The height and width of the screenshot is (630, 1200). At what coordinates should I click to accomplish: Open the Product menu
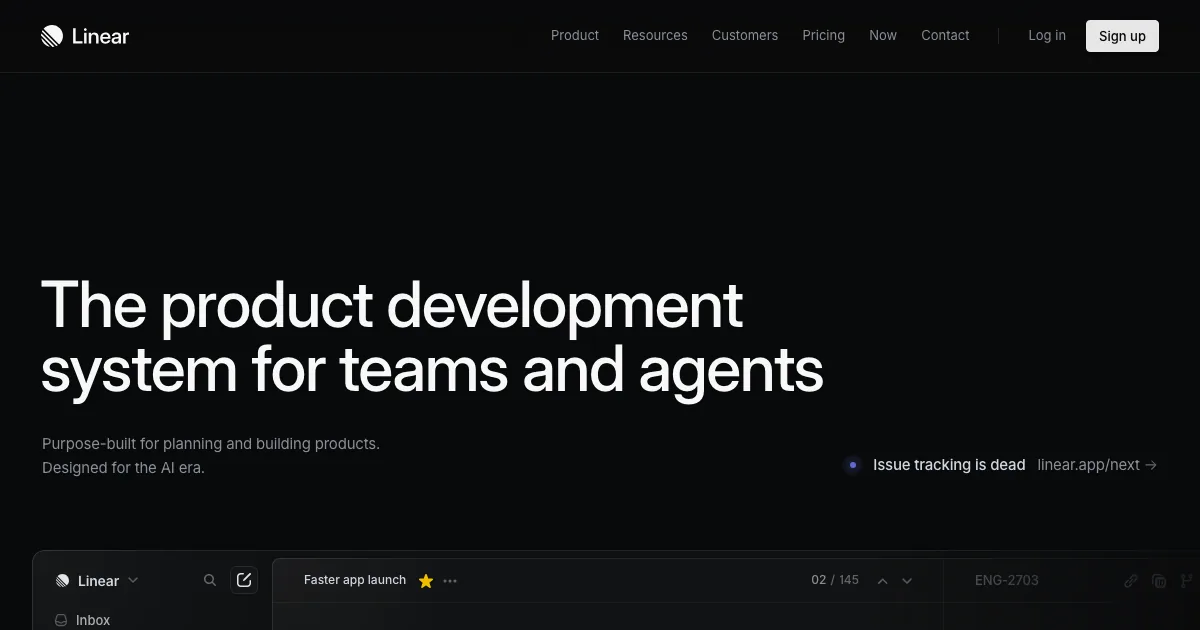click(x=575, y=35)
